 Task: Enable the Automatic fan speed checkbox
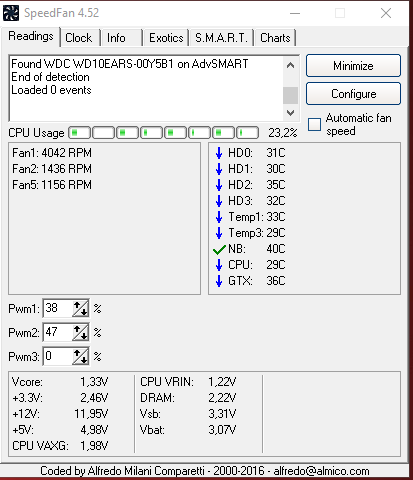click(x=314, y=124)
